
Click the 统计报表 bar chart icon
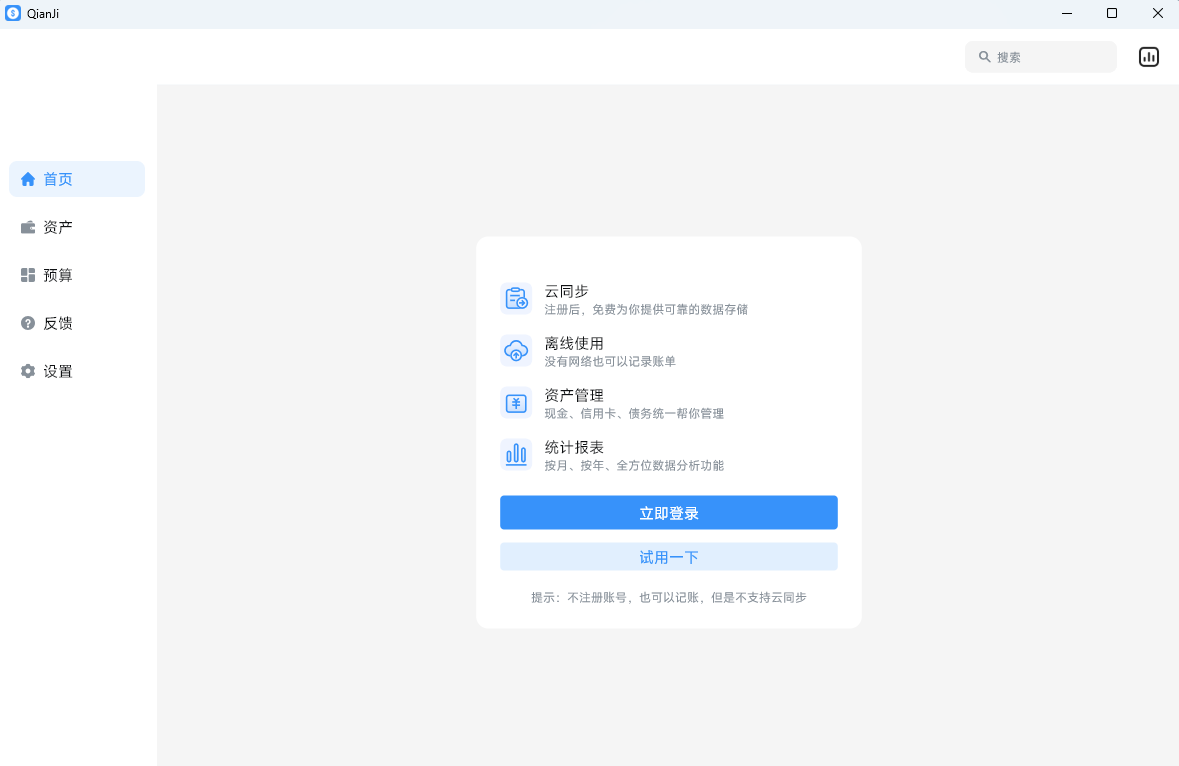tap(516, 454)
